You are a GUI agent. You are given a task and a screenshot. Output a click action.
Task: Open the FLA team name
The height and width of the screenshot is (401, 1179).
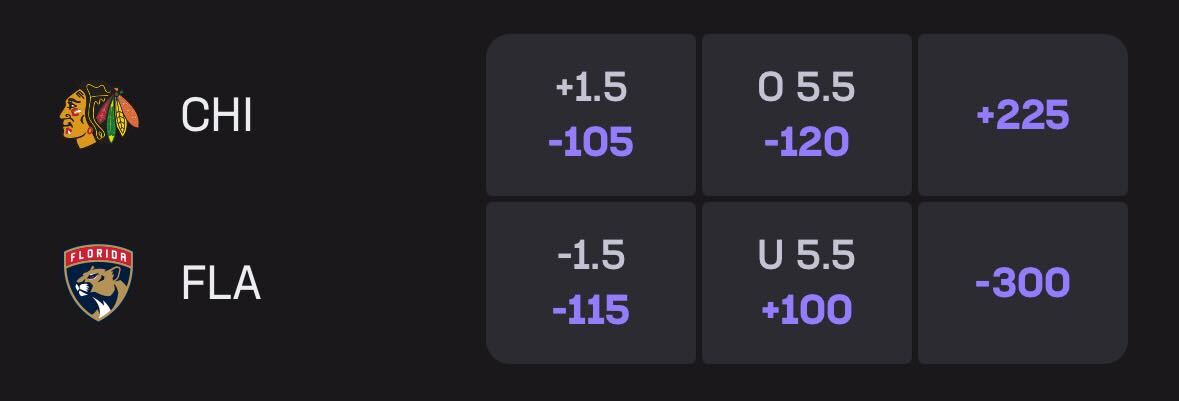click(221, 283)
